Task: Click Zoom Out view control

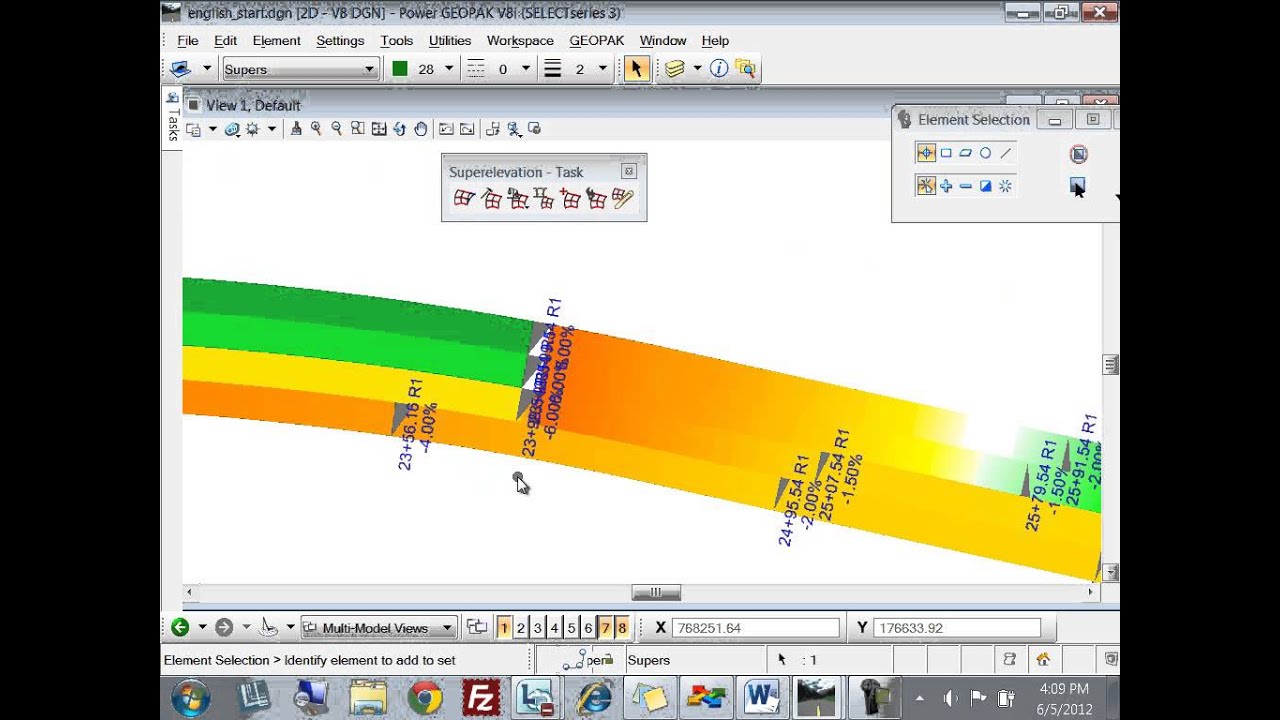Action: [336, 129]
